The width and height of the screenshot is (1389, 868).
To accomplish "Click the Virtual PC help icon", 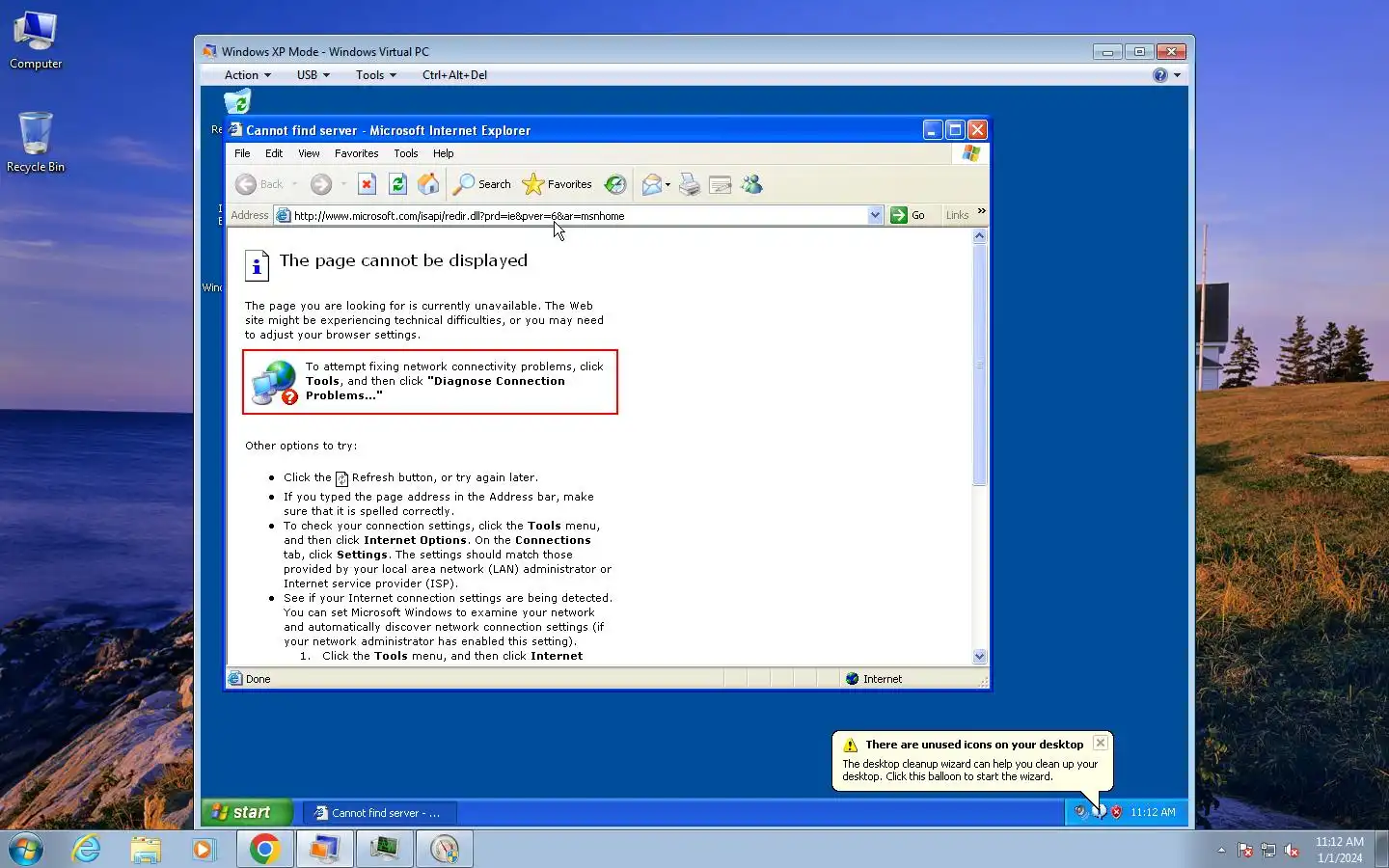I will [x=1160, y=75].
